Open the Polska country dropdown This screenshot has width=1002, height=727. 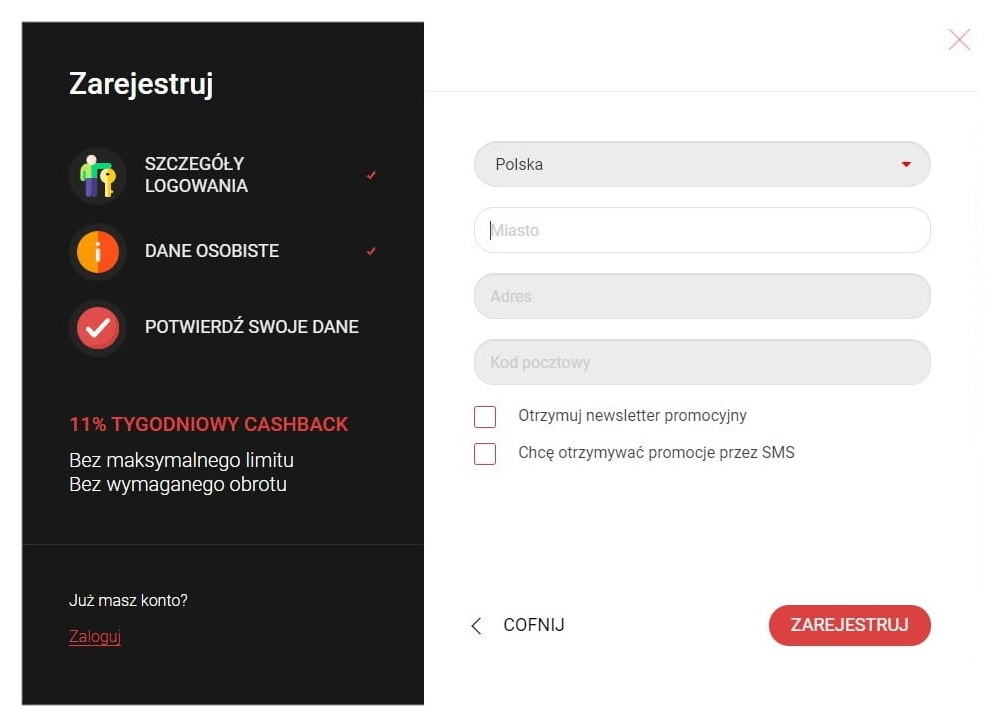(701, 165)
